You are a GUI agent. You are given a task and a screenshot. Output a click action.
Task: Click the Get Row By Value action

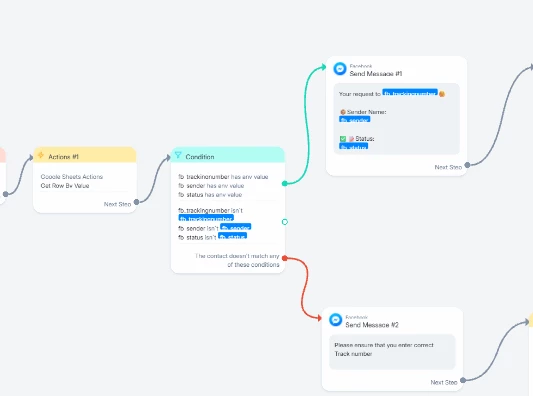pyautogui.click(x=65, y=186)
